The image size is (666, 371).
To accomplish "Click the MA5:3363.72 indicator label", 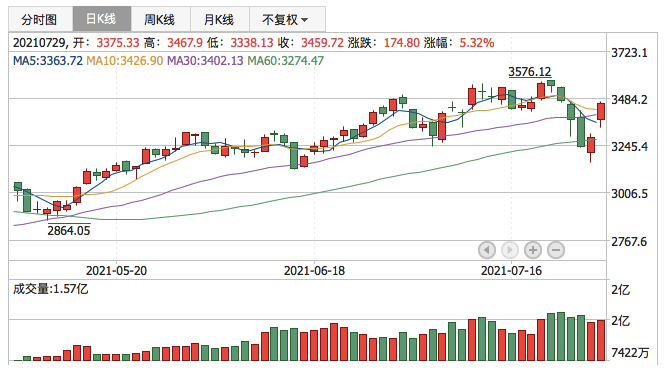I will [x=48, y=61].
